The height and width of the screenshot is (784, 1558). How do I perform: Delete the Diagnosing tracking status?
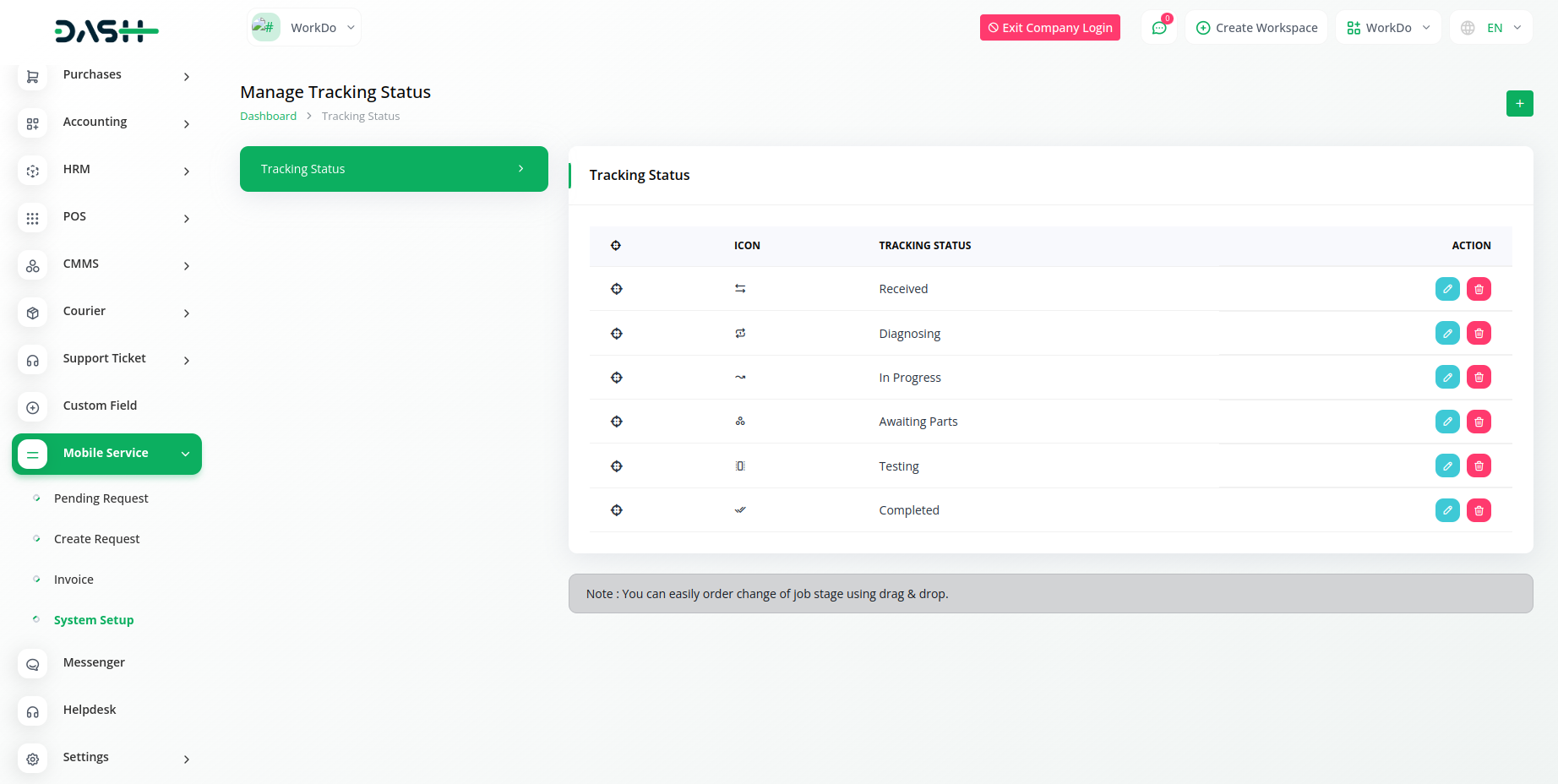click(x=1478, y=334)
